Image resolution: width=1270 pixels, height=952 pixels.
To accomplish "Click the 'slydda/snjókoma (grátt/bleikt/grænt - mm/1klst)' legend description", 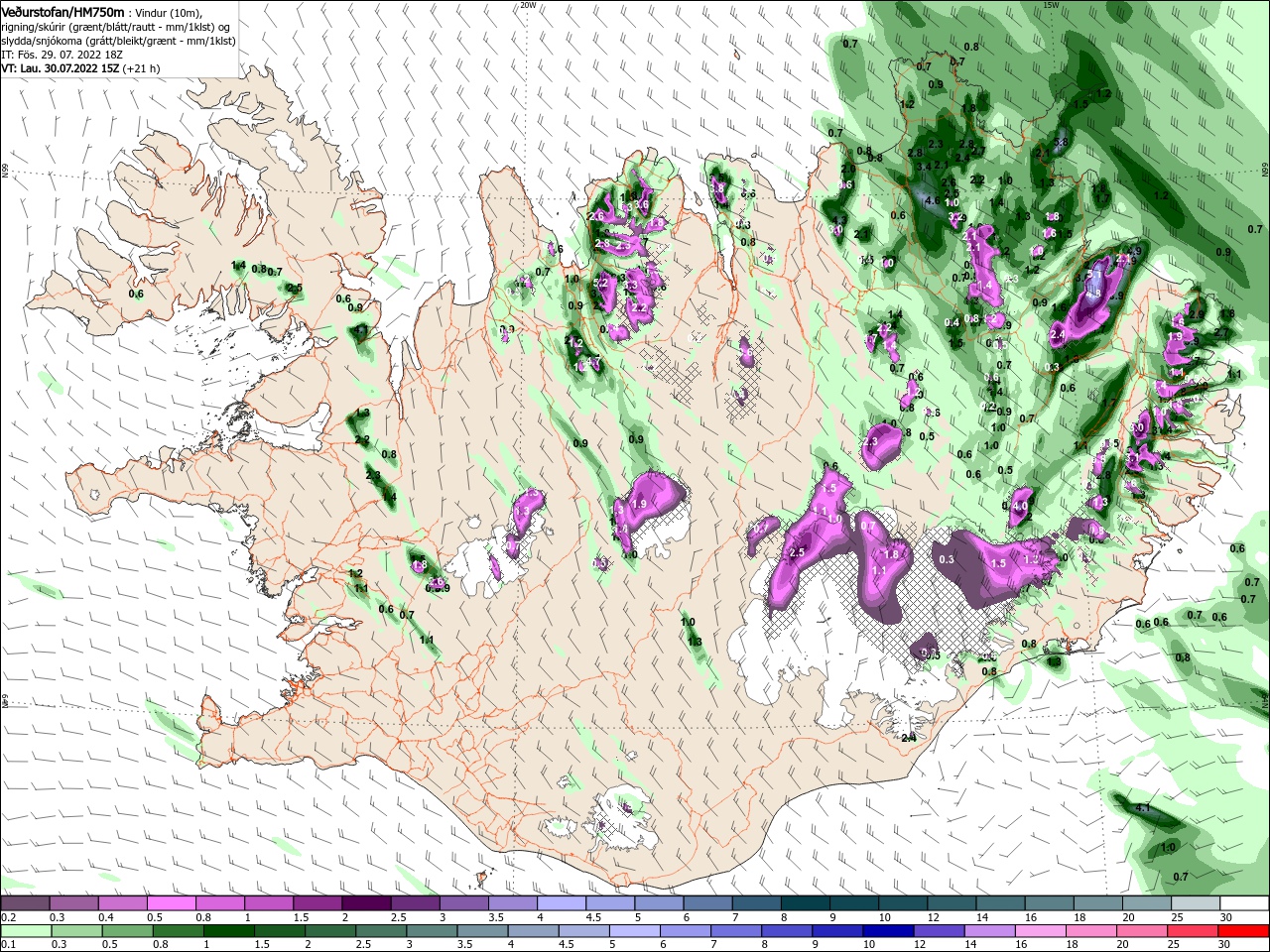I will tap(118, 41).
